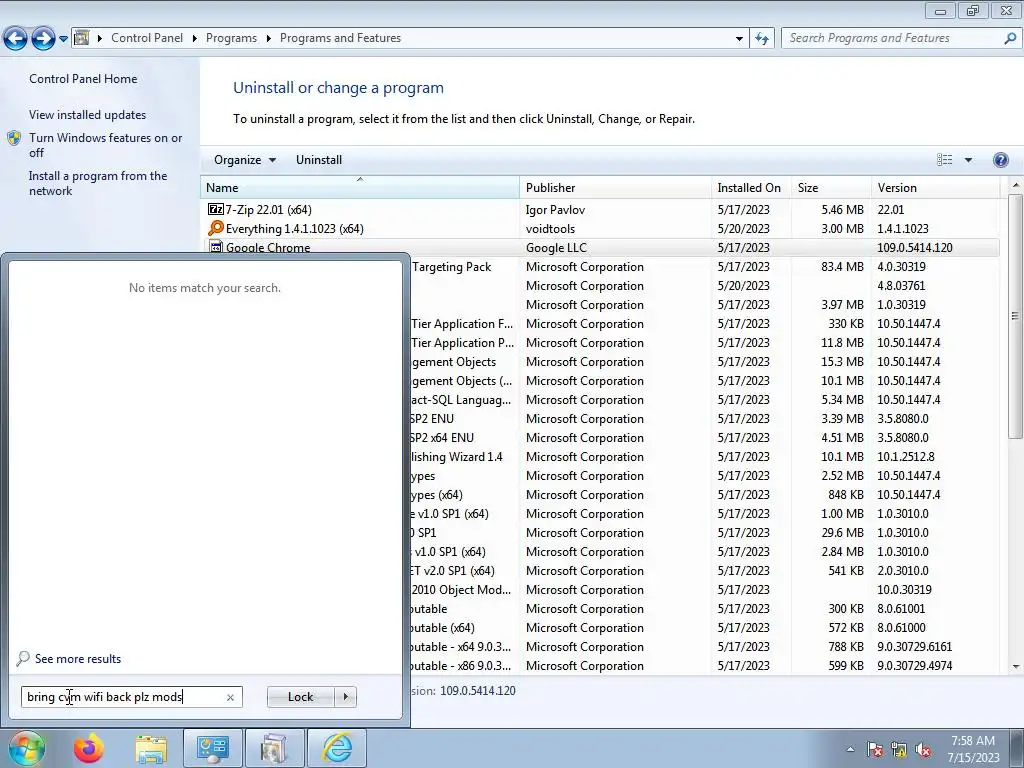
Task: Click the Back navigation arrow
Action: (16, 39)
